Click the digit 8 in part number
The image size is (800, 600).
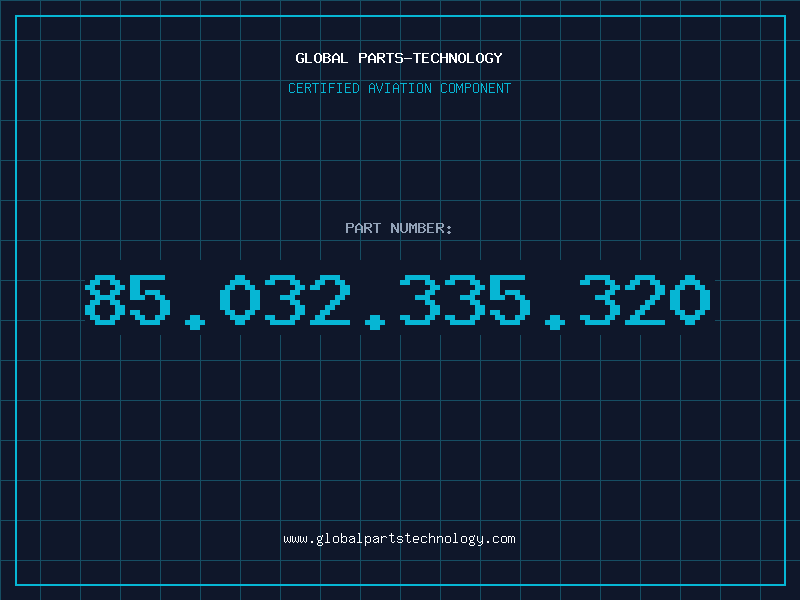point(105,300)
